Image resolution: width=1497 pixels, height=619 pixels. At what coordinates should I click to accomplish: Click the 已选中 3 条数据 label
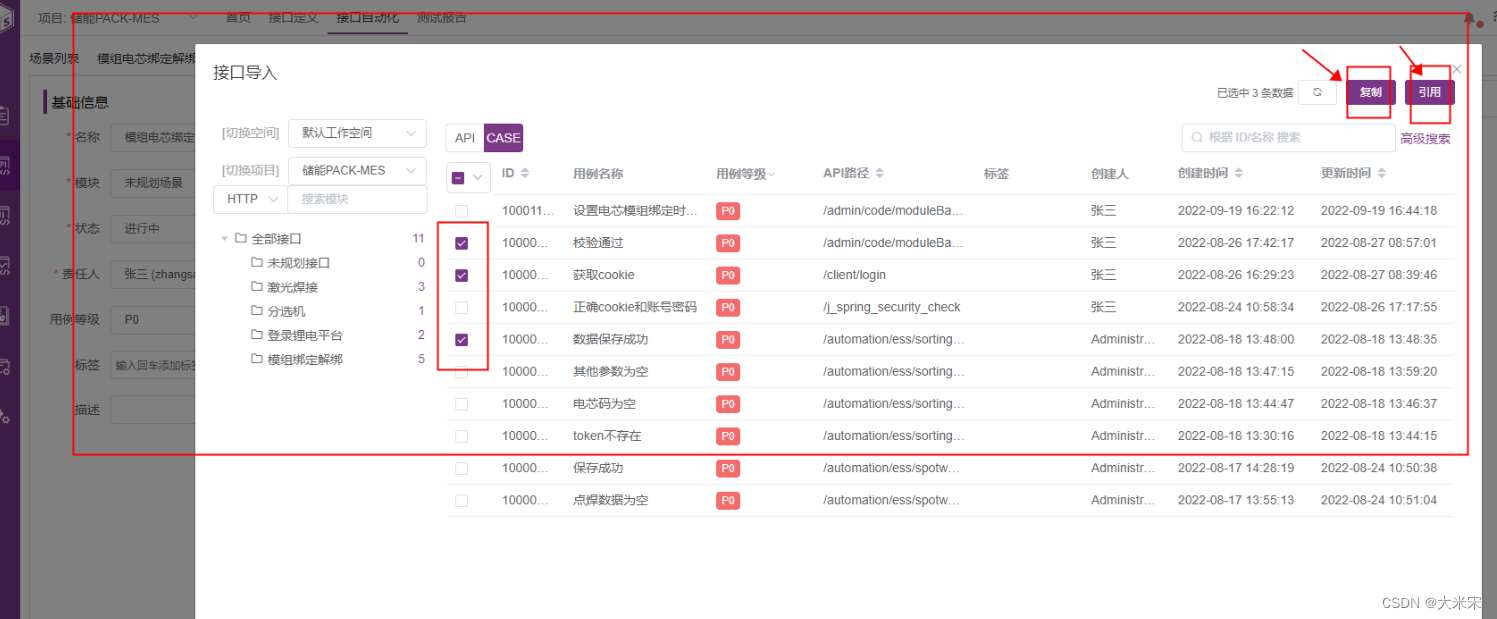click(1254, 93)
